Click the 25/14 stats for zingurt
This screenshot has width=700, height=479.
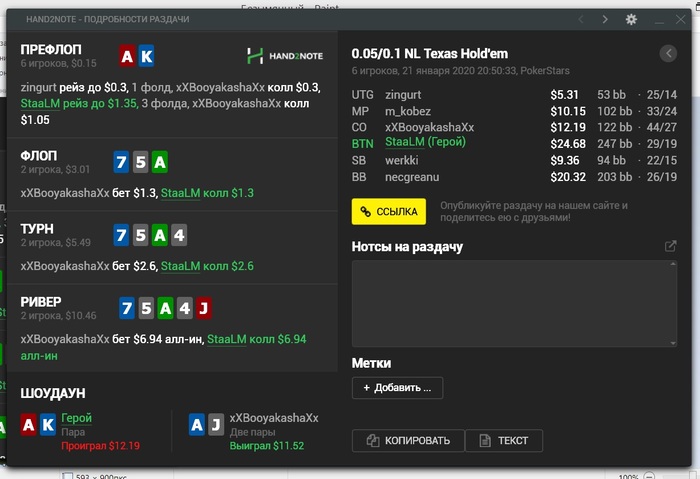(662, 95)
